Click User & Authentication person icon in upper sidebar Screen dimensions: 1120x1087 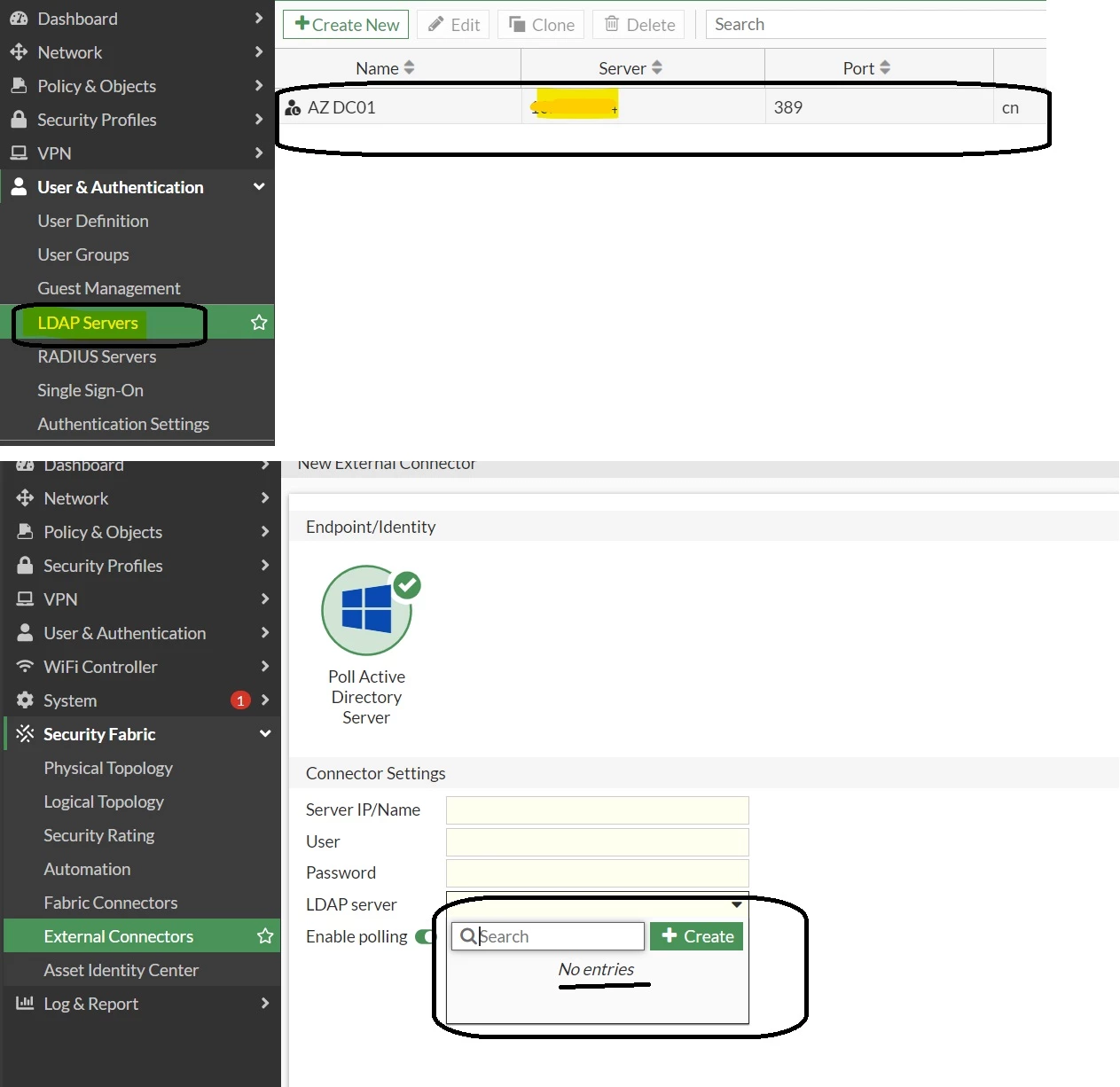[x=19, y=187]
